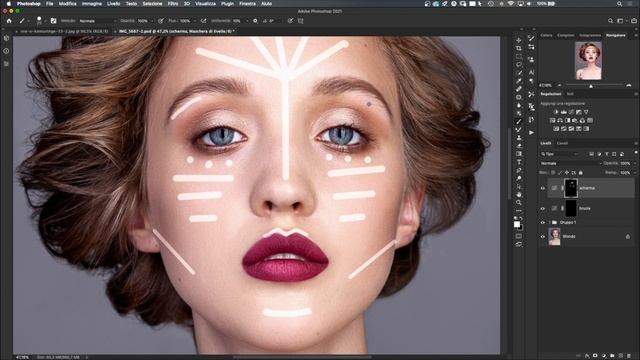Toggle layer filter switch on

636,153
